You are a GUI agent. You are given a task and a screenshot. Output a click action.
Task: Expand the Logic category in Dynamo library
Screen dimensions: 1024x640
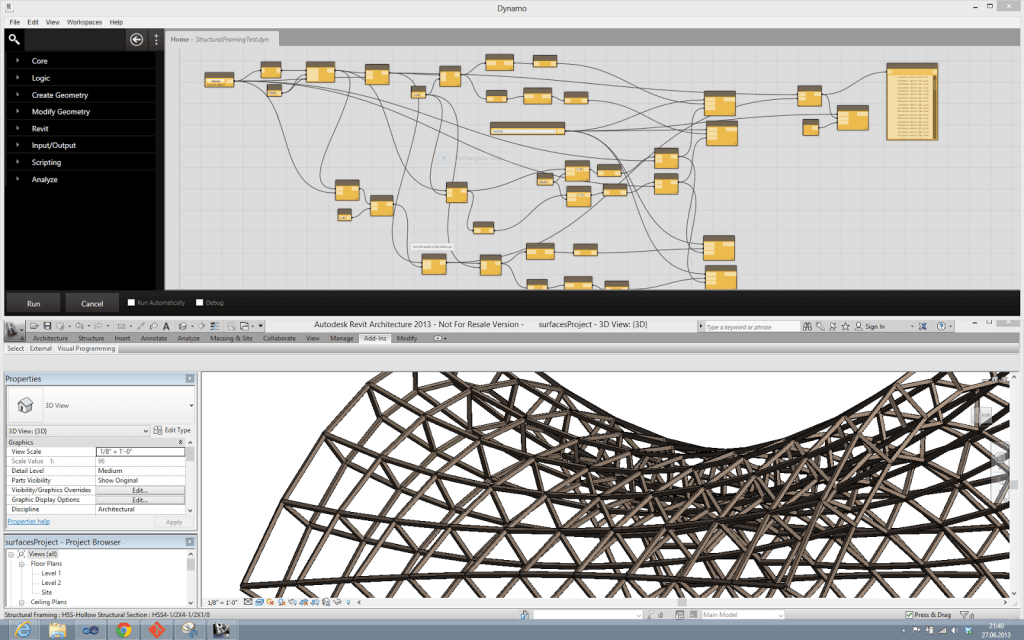(x=18, y=77)
